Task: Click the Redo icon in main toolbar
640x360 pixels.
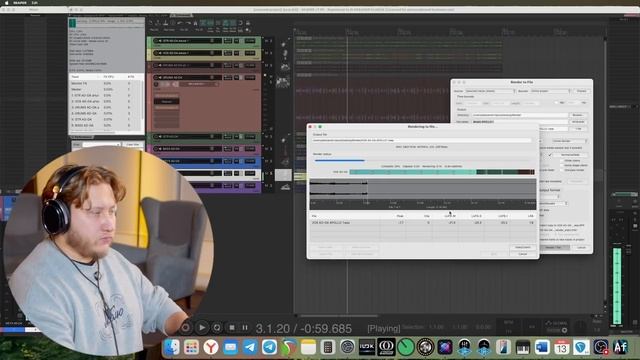Action: (x=188, y=23)
